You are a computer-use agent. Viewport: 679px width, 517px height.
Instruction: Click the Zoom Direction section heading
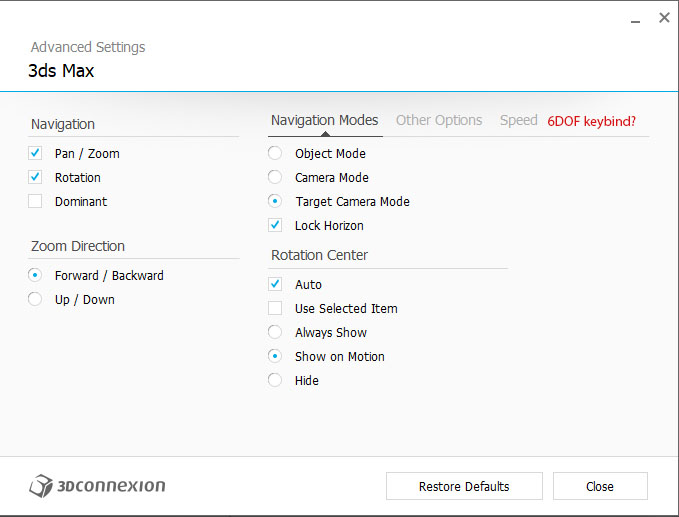click(x=78, y=246)
